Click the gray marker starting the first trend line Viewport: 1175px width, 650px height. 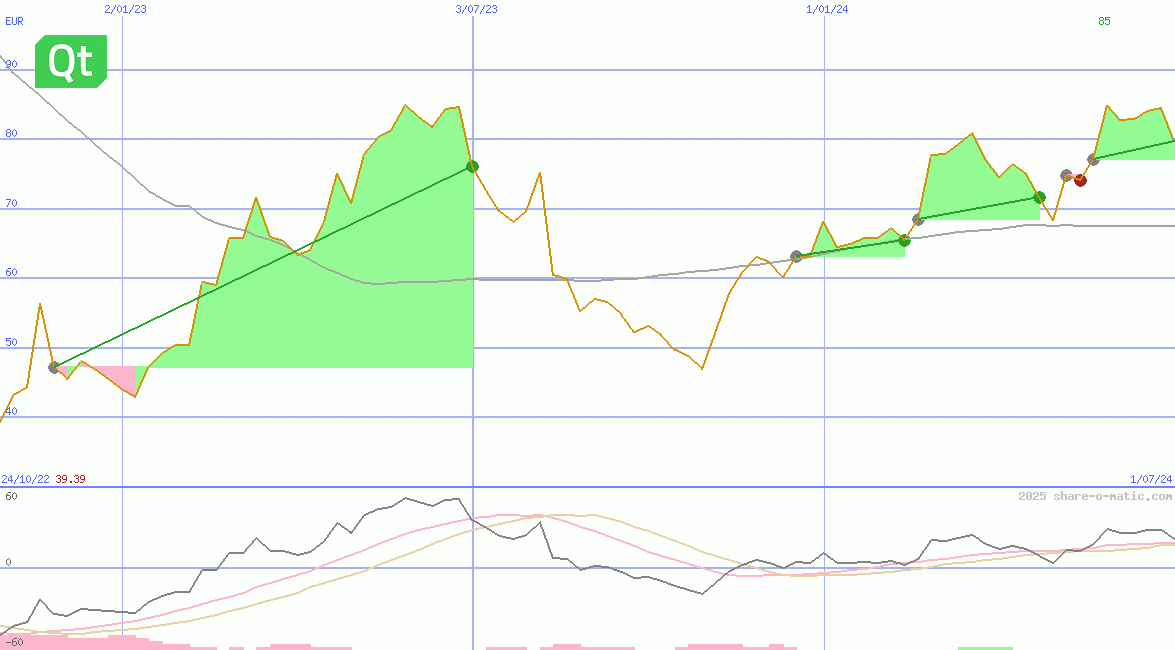[x=54, y=367]
